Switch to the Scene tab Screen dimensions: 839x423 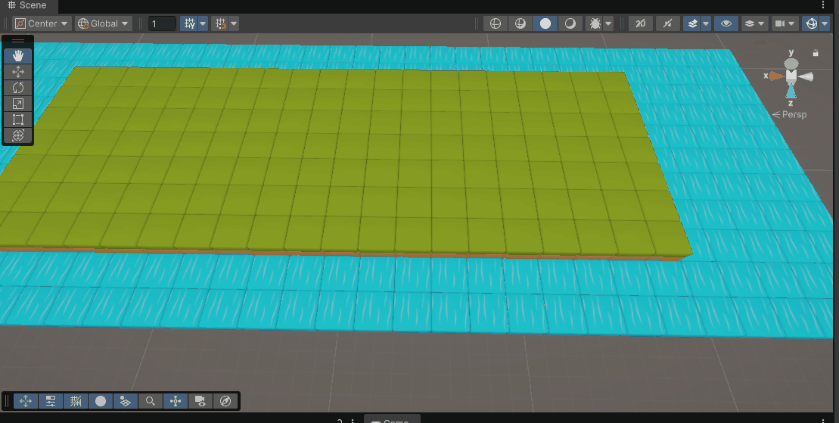pos(27,5)
